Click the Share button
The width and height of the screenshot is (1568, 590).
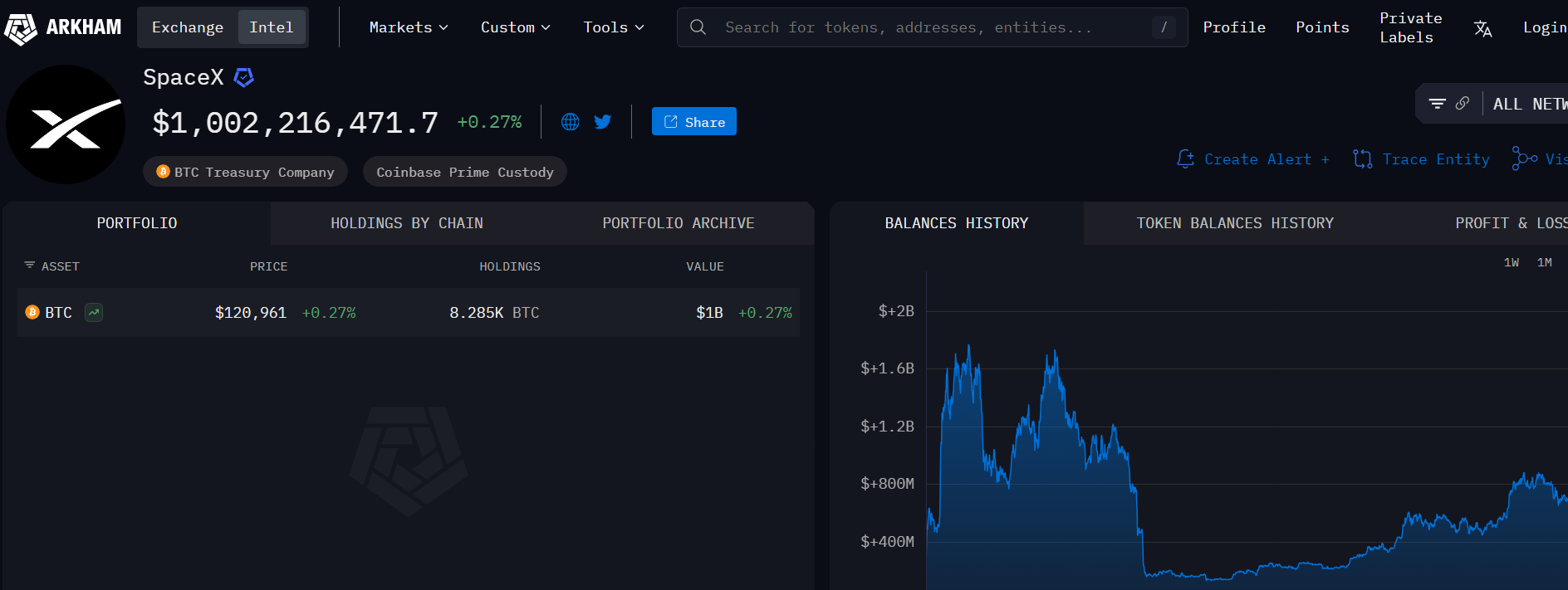(x=694, y=122)
